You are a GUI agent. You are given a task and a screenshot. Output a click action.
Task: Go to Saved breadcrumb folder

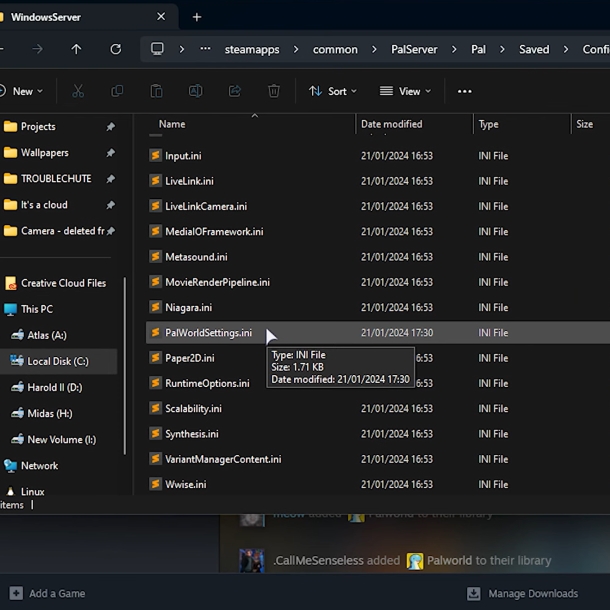[534, 50]
